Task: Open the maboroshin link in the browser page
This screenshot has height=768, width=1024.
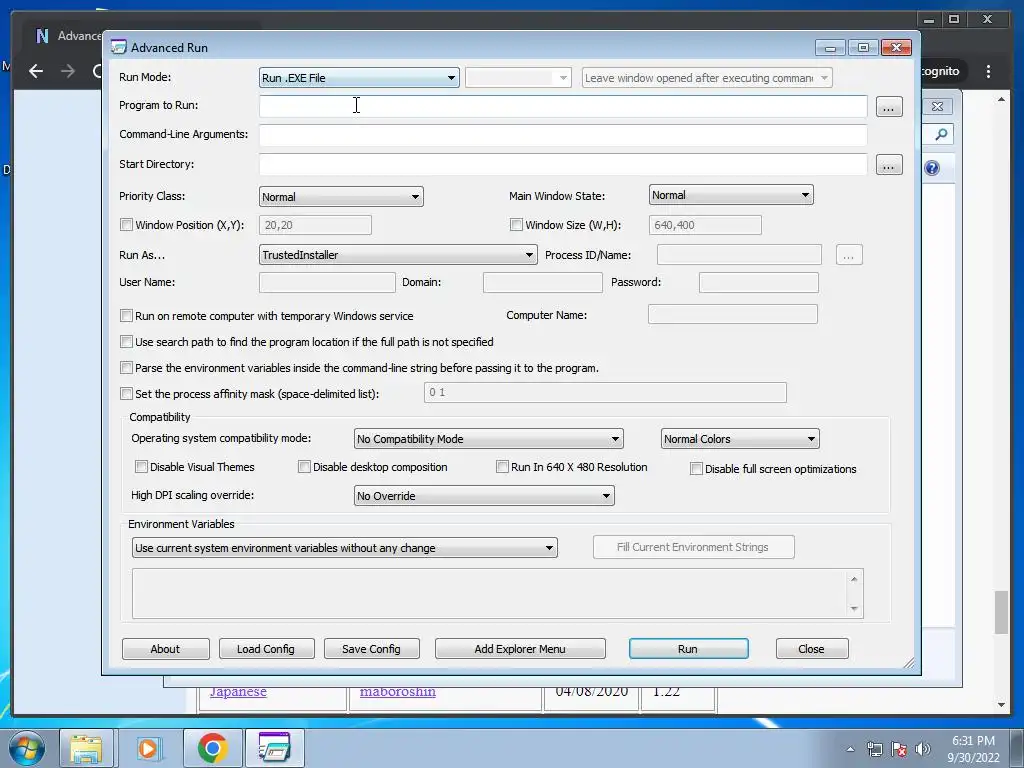Action: coord(397,692)
